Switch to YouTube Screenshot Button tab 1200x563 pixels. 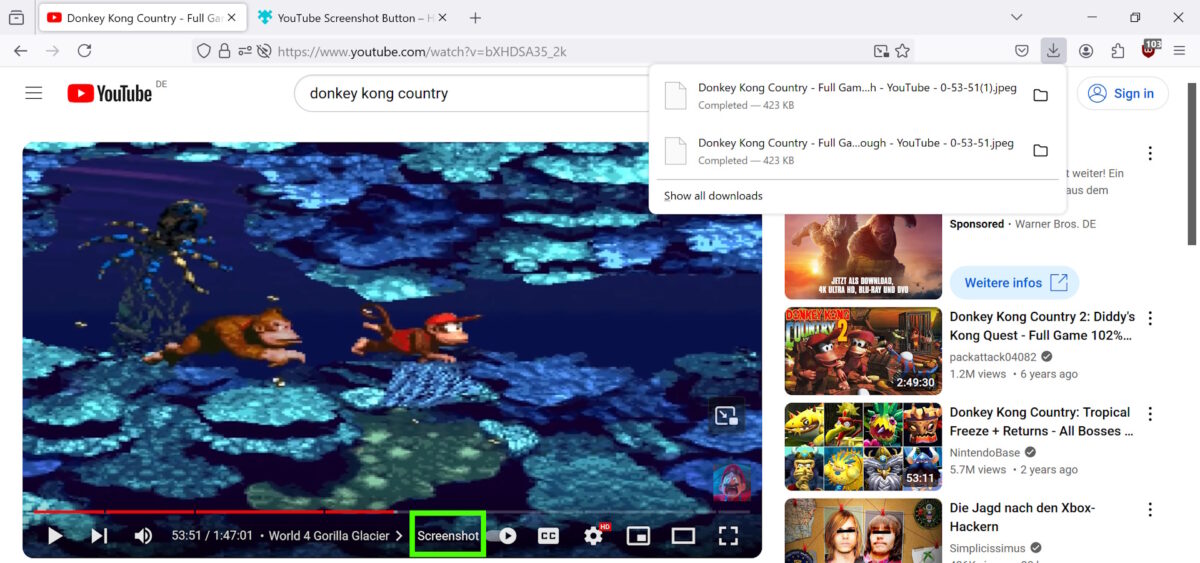(350, 18)
